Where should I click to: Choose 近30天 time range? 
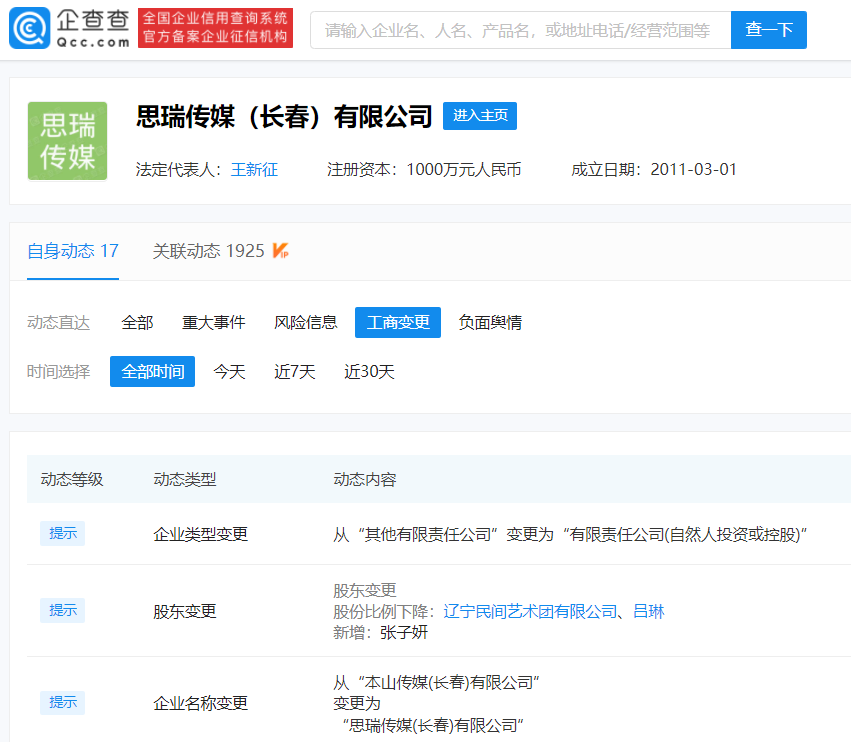[x=369, y=372]
